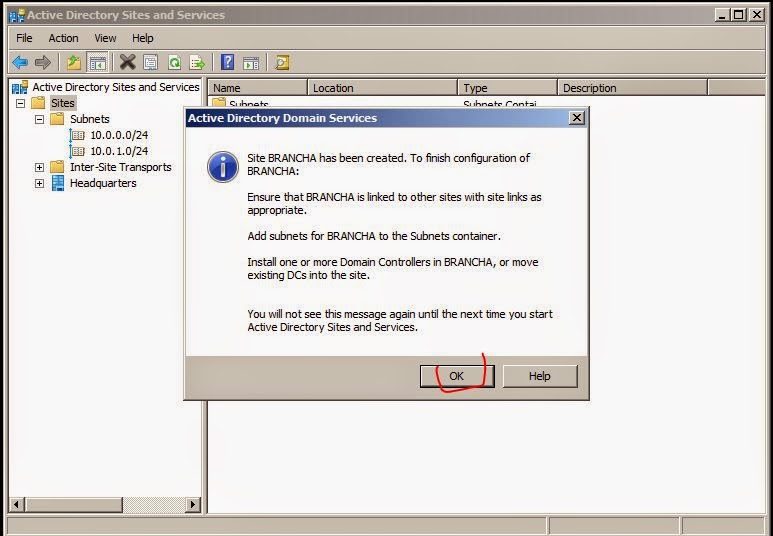Click the Inter-Site Transports folder icon
This screenshot has height=536, width=773.
click(x=57, y=167)
